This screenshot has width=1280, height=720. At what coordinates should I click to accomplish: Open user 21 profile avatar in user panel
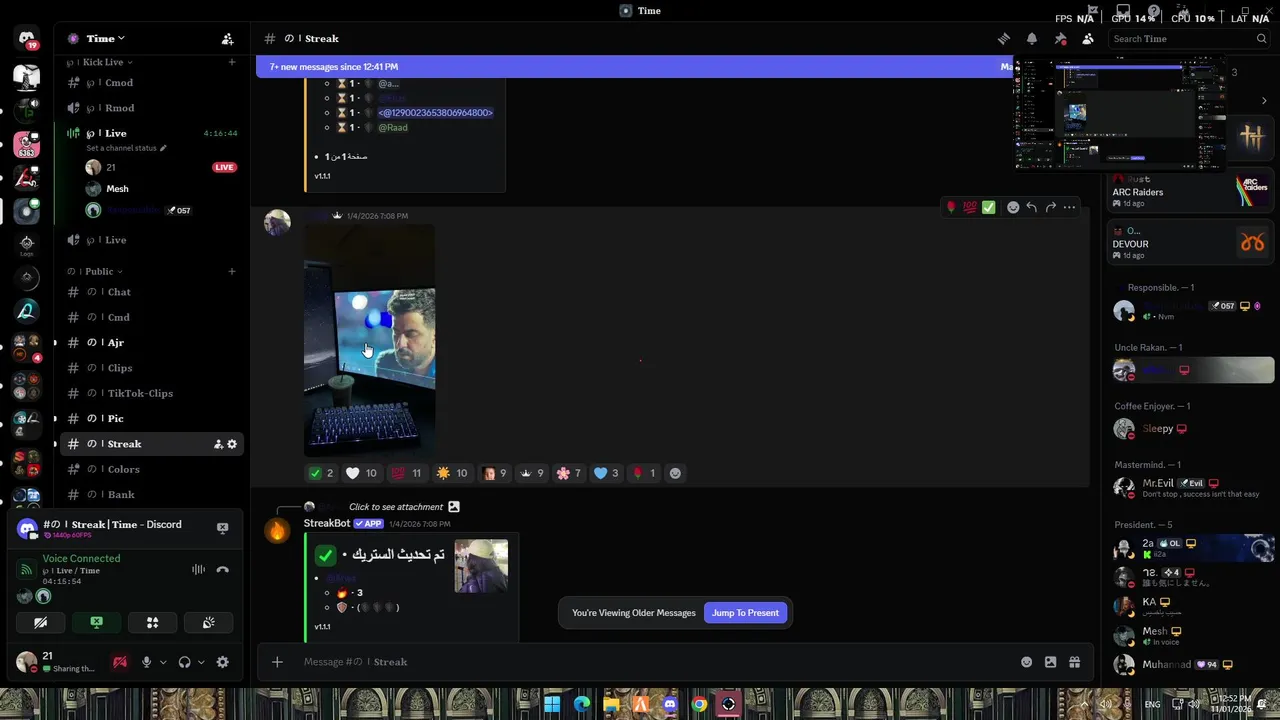tap(27, 661)
